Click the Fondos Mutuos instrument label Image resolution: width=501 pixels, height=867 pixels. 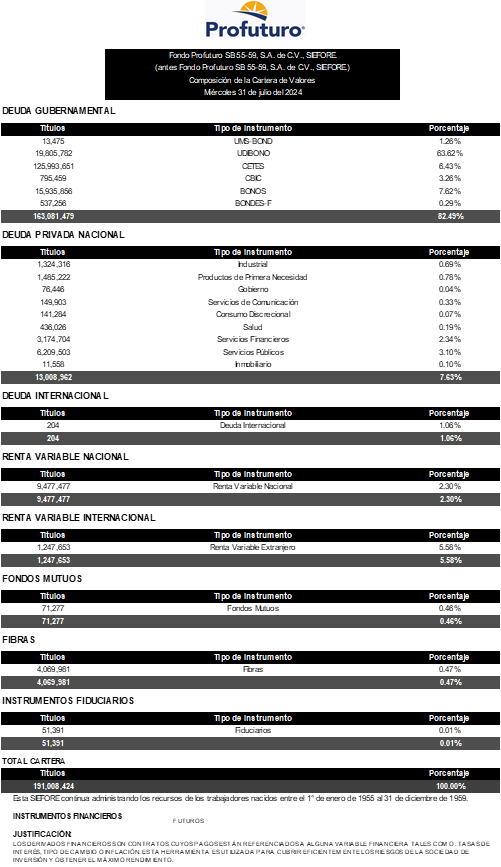coord(253,608)
